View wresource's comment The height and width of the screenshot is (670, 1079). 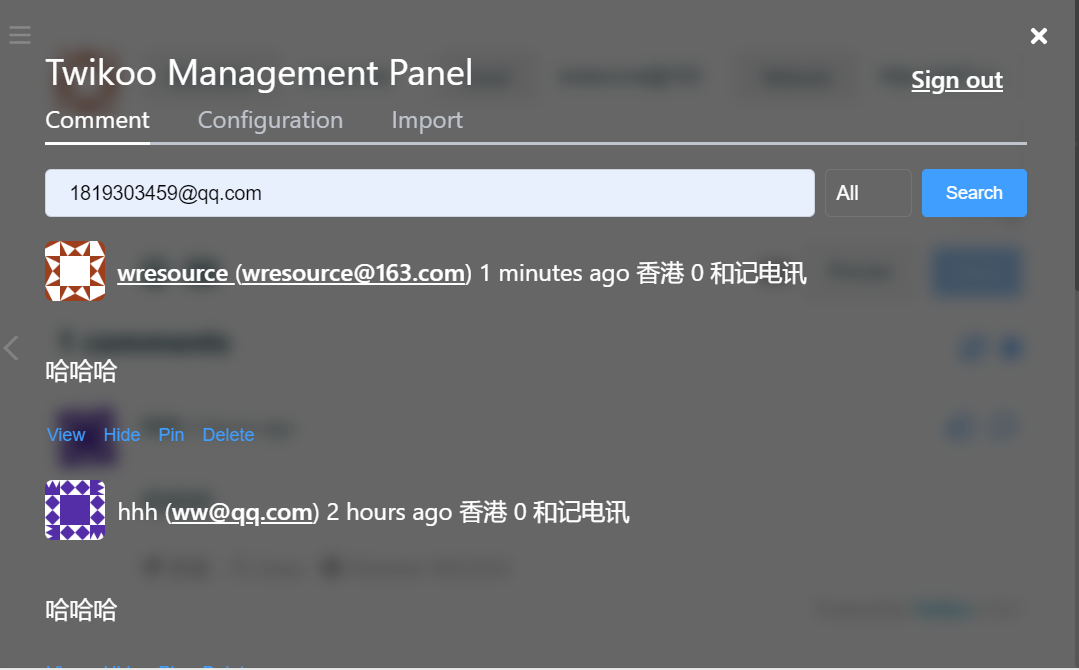(66, 435)
